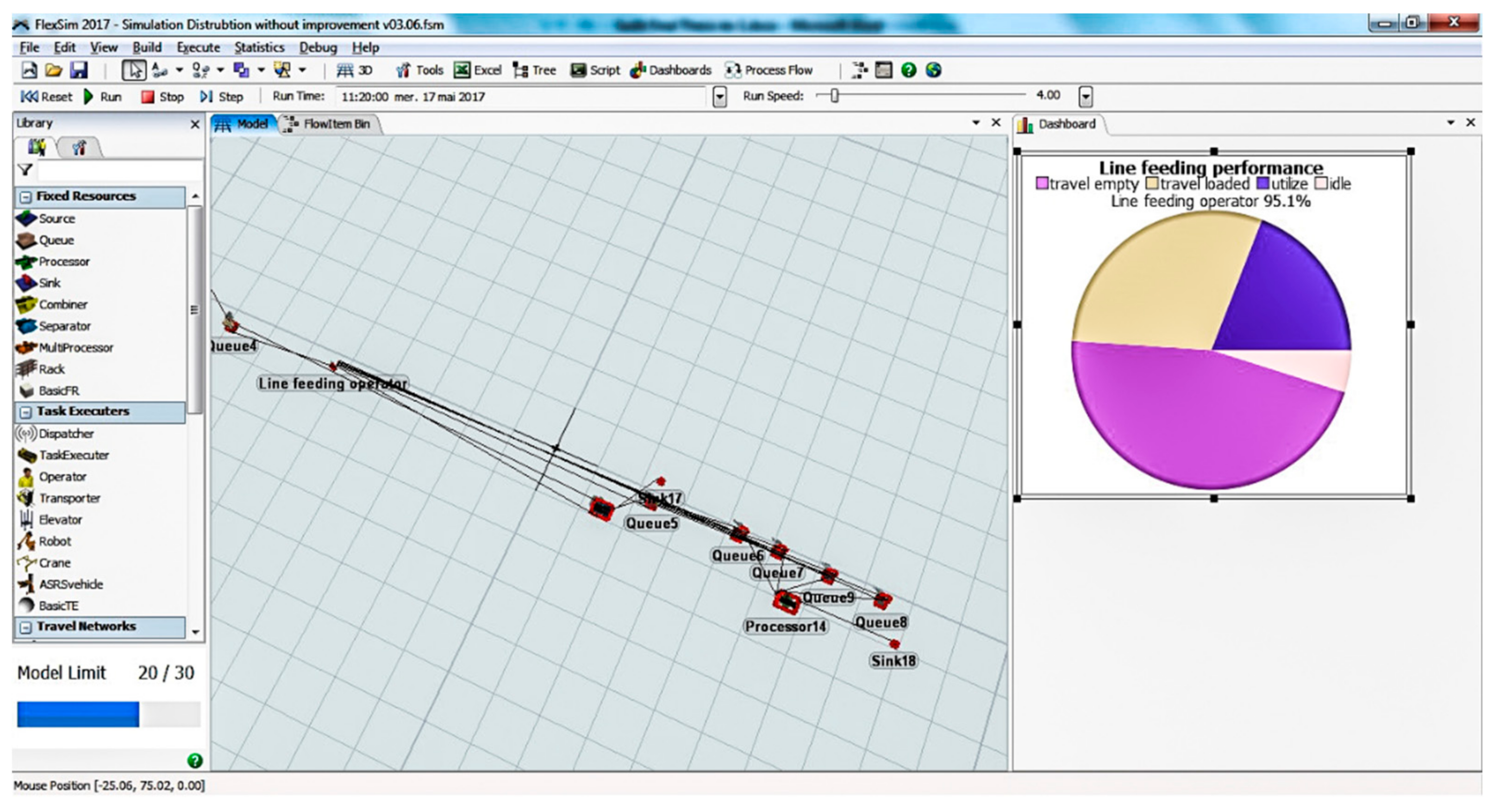Open the Excel import tool
This screenshot has width=1493, height=812.
point(478,70)
